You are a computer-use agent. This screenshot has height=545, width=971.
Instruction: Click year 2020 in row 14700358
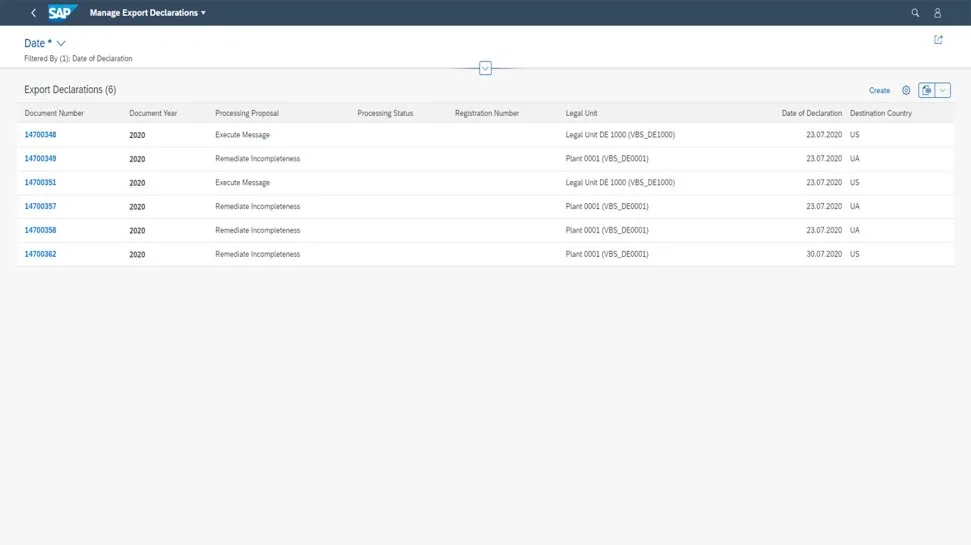tap(137, 230)
